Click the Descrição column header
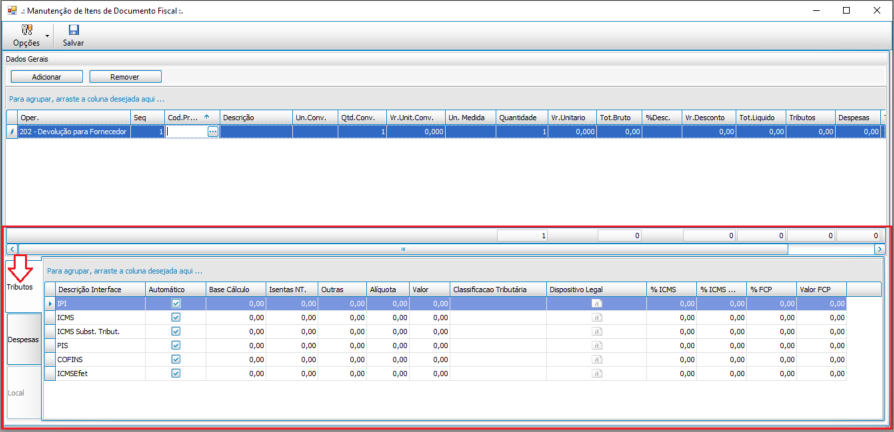Viewport: 894px width, 432px height. pyautogui.click(x=257, y=117)
